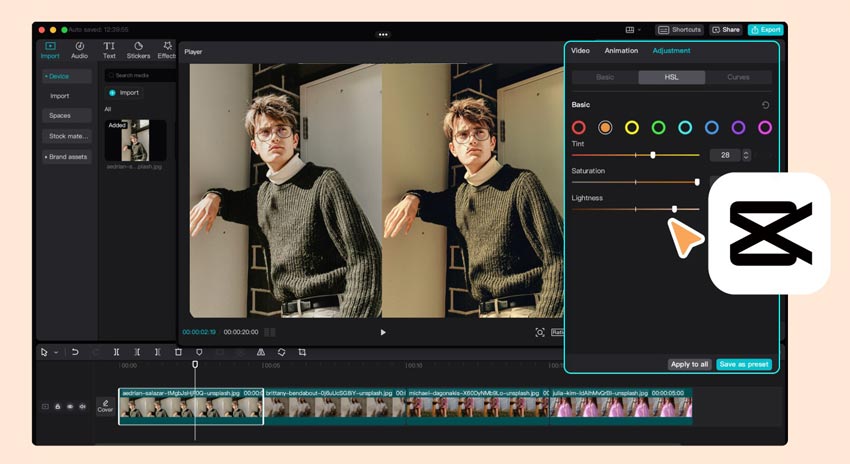Toggle track visibility eye icon
Image resolution: width=850 pixels, height=464 pixels.
tap(69, 407)
